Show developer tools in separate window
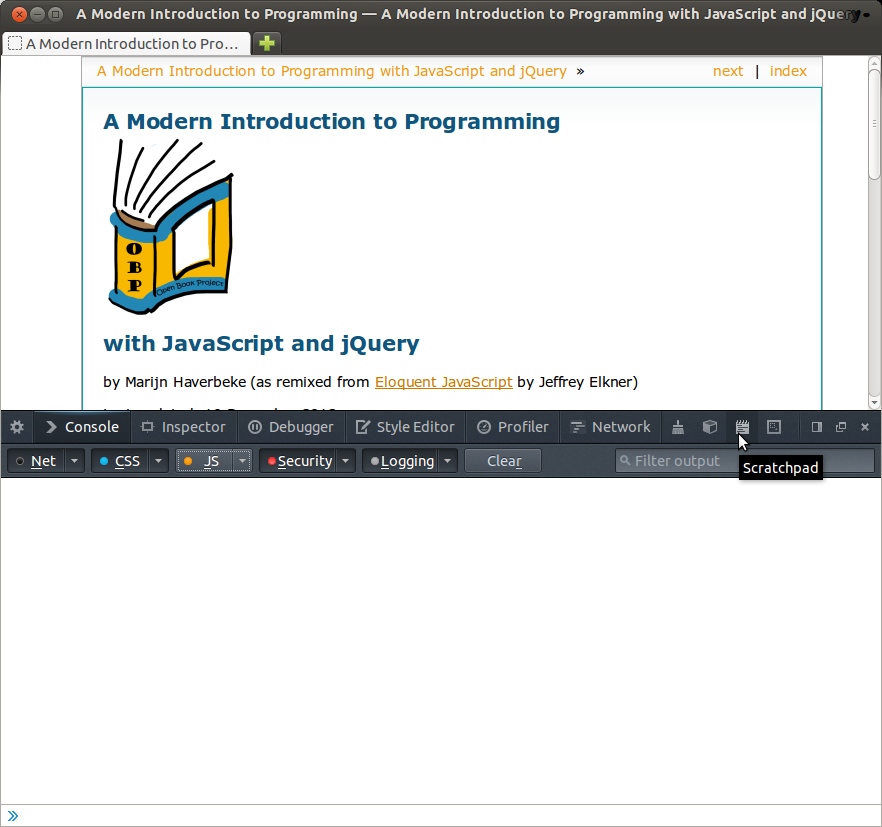This screenshot has height=827, width=882. (841, 428)
